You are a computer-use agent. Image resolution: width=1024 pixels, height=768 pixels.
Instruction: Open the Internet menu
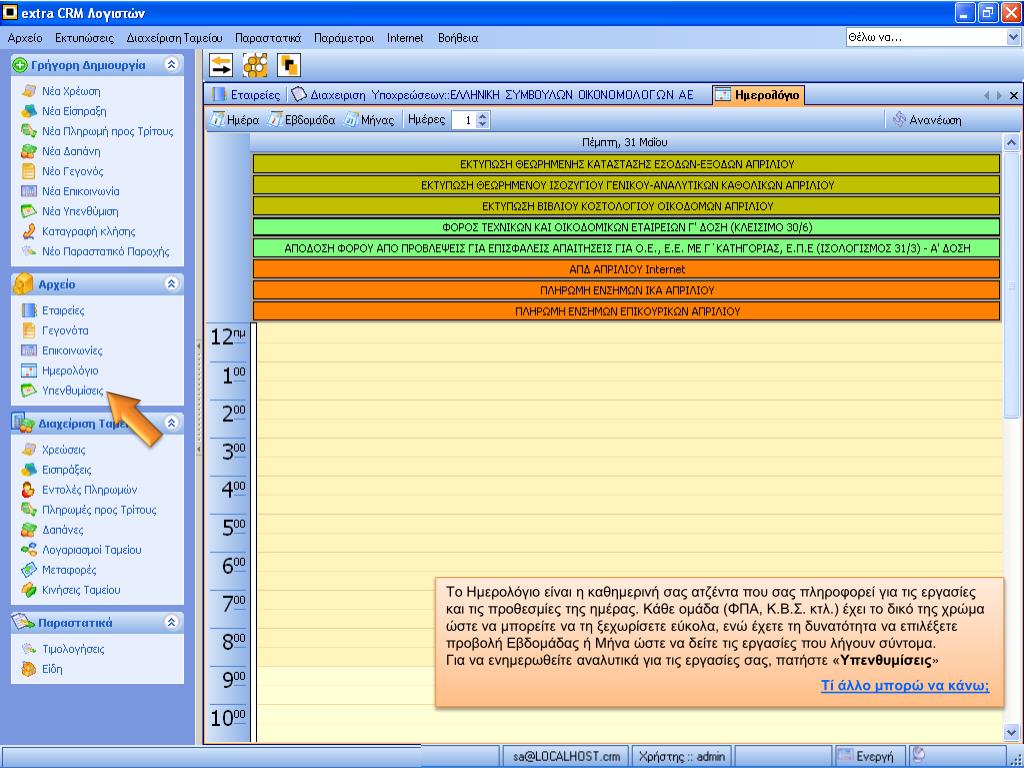(405, 38)
